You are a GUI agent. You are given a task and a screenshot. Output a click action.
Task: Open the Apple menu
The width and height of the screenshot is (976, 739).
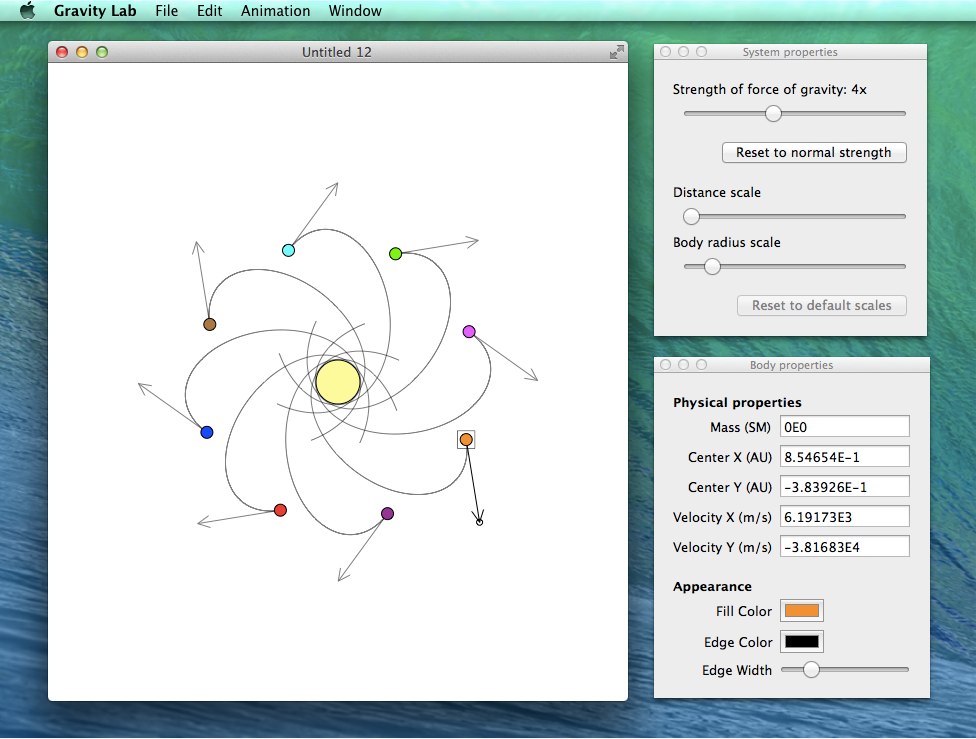[27, 11]
